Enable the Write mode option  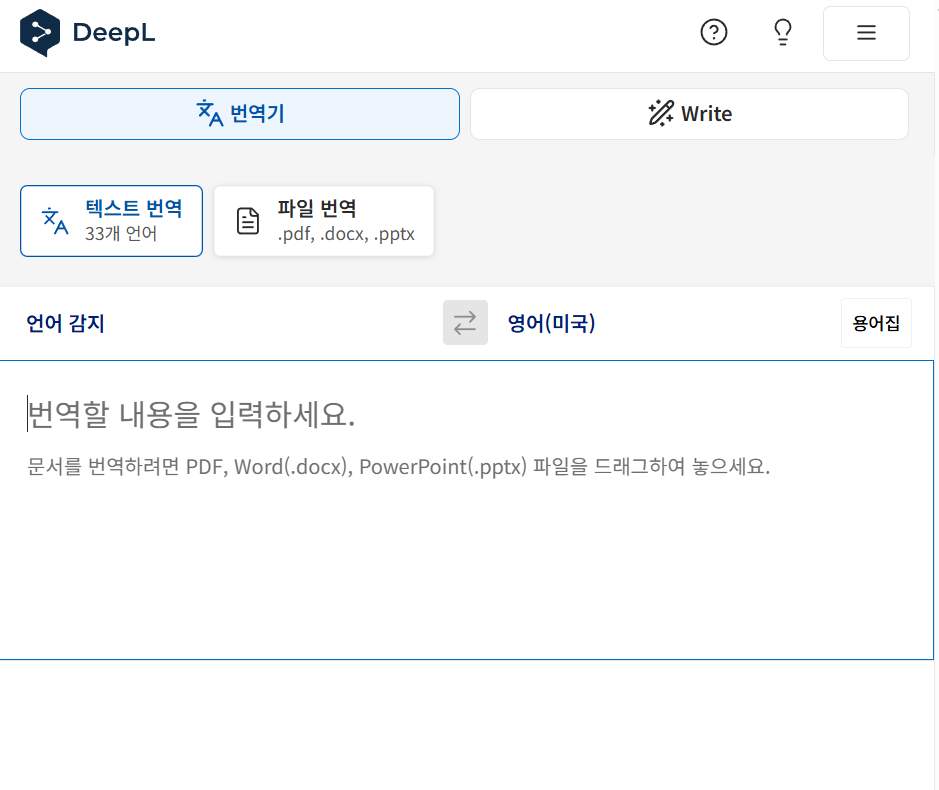tap(689, 113)
